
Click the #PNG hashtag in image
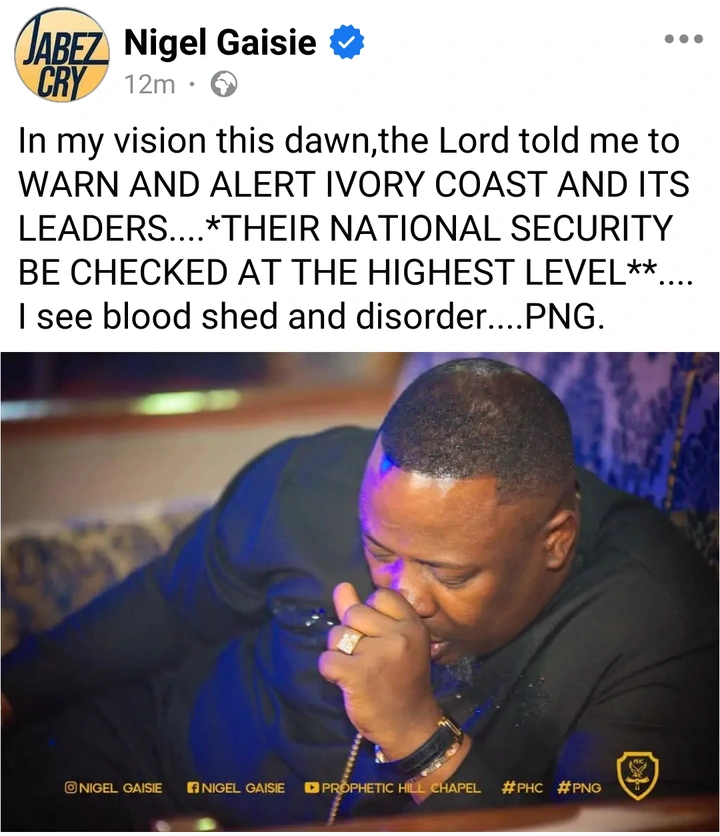point(579,787)
